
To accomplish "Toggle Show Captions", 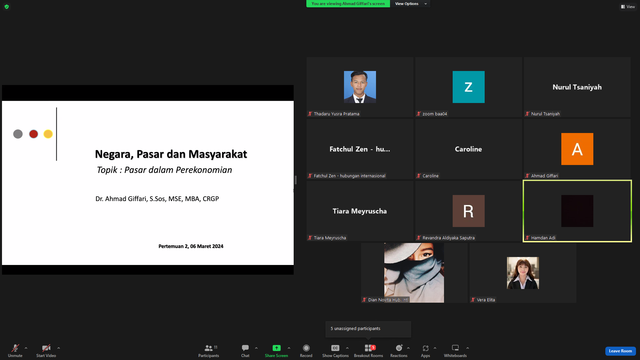I will coord(335,350).
